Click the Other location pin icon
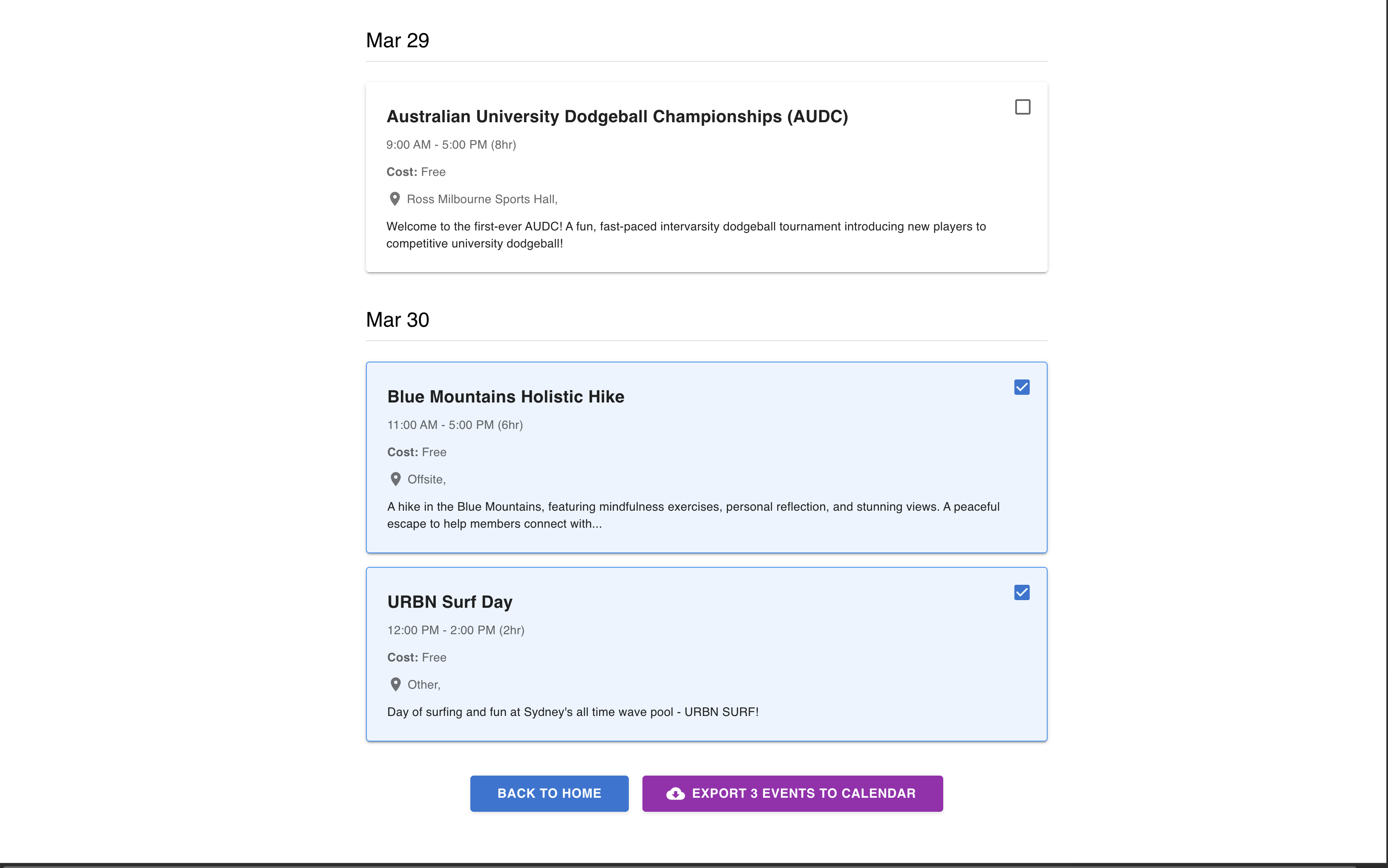Viewport: 1388px width, 868px height. 395,684
